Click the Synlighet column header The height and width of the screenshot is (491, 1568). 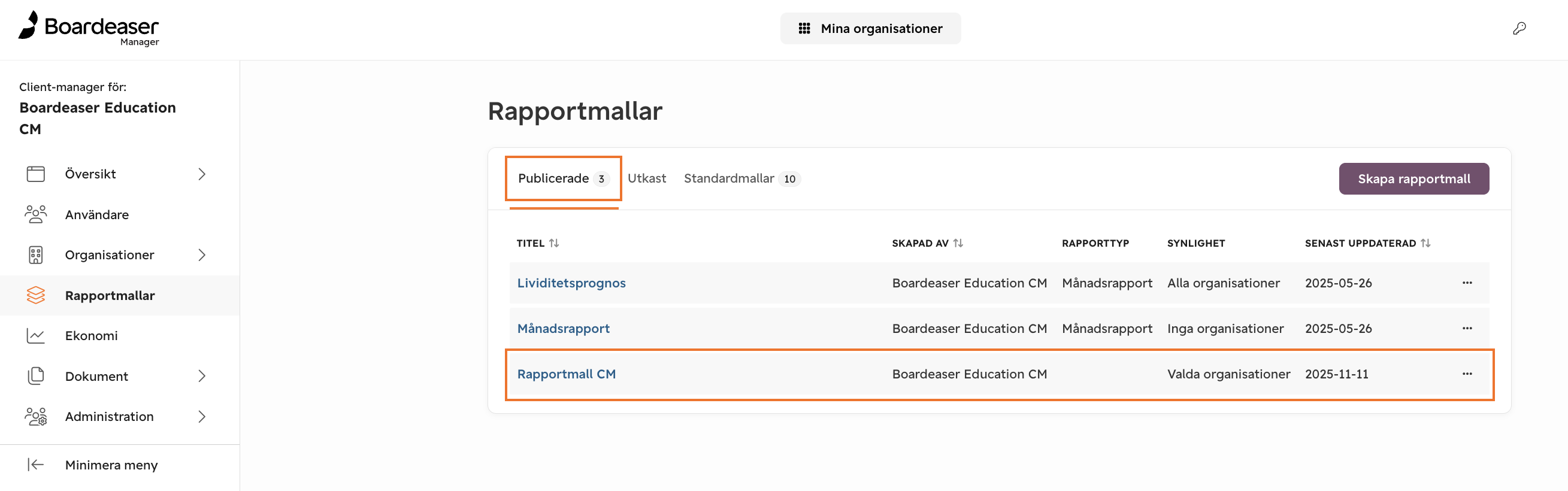point(1195,243)
